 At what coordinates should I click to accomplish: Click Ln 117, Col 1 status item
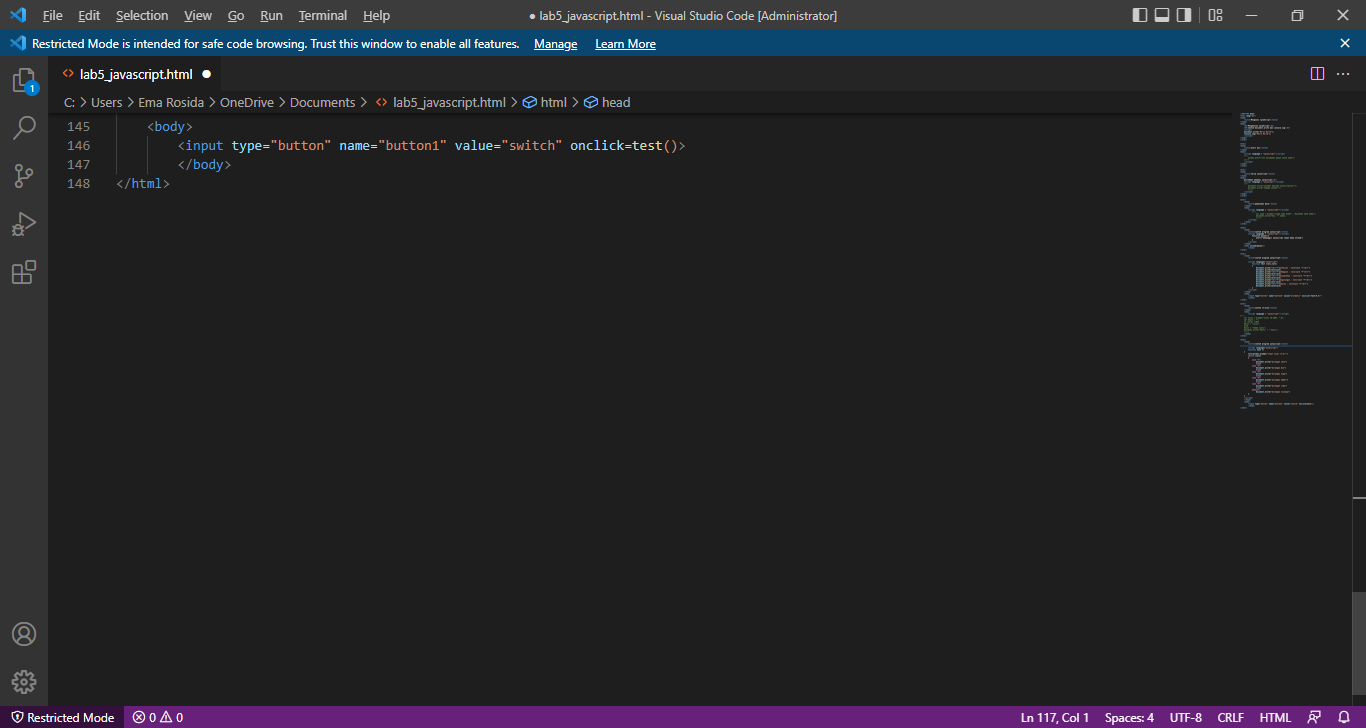(1055, 717)
